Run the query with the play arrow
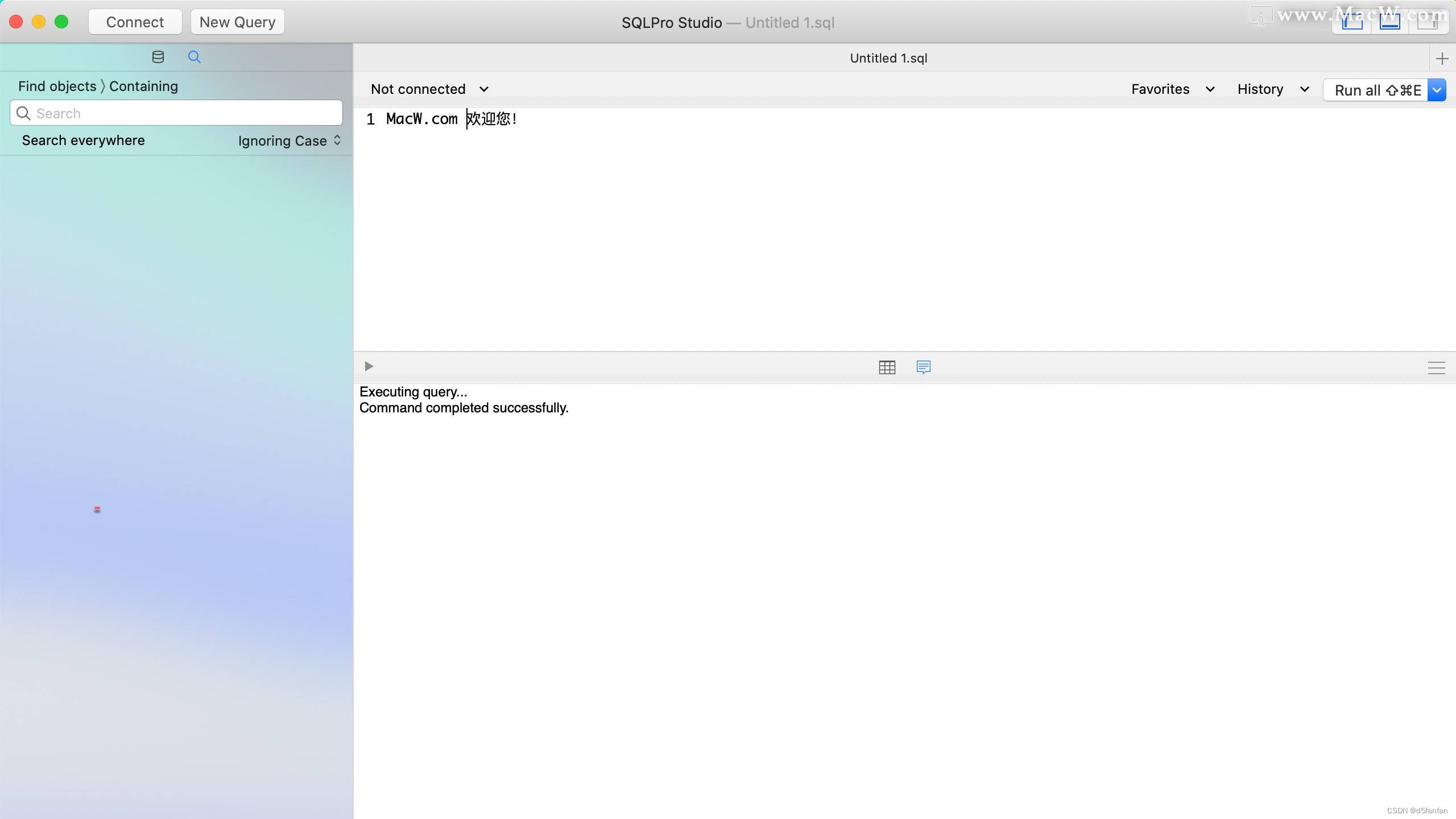 pyautogui.click(x=368, y=366)
